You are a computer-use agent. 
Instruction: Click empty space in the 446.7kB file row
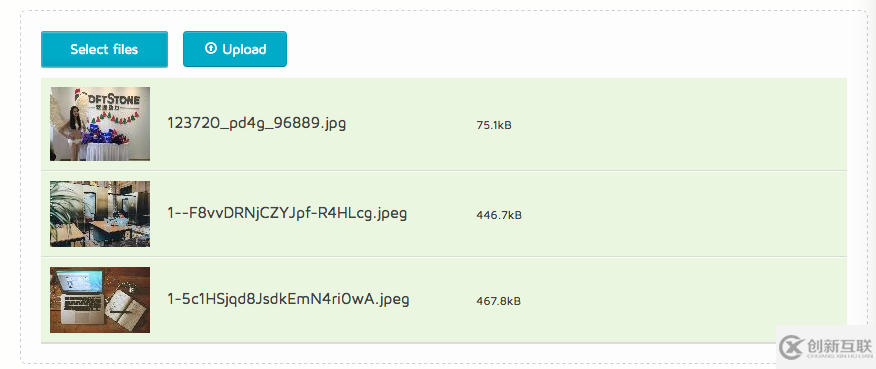[x=670, y=214]
